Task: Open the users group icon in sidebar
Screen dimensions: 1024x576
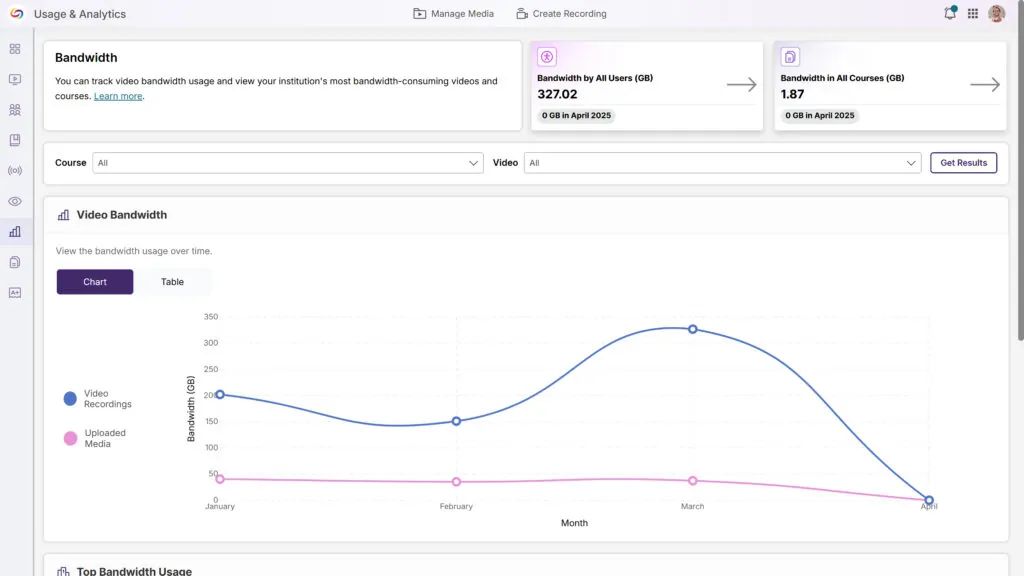Action: (x=15, y=110)
